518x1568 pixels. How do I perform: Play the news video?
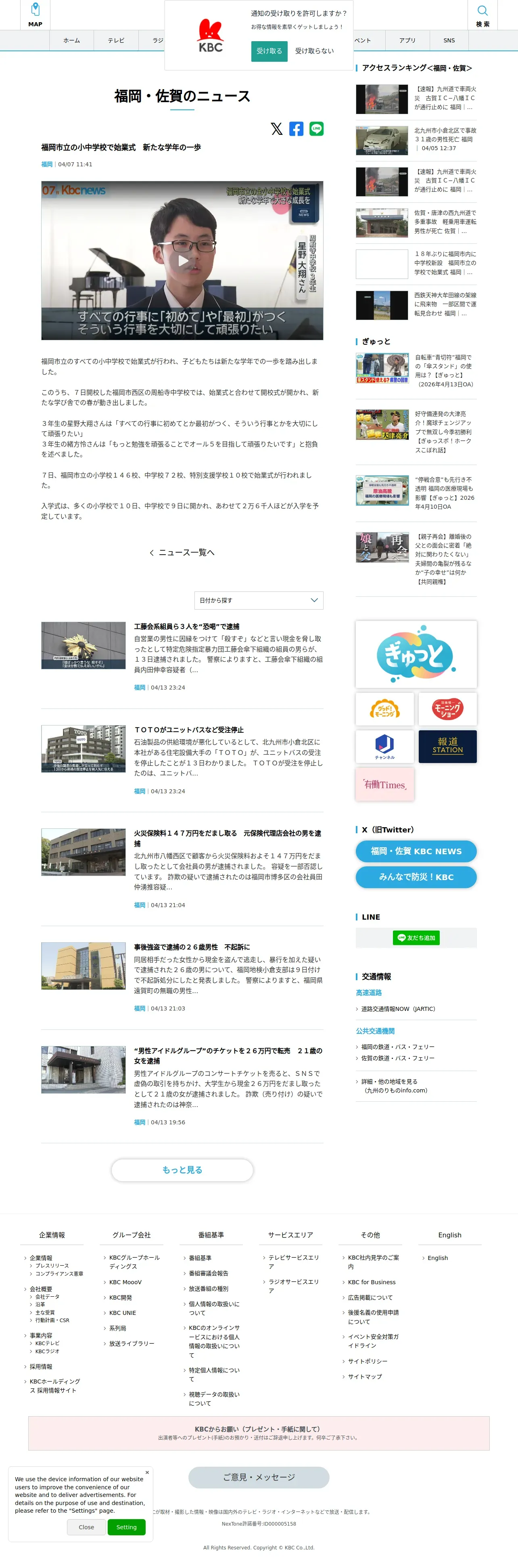click(182, 260)
